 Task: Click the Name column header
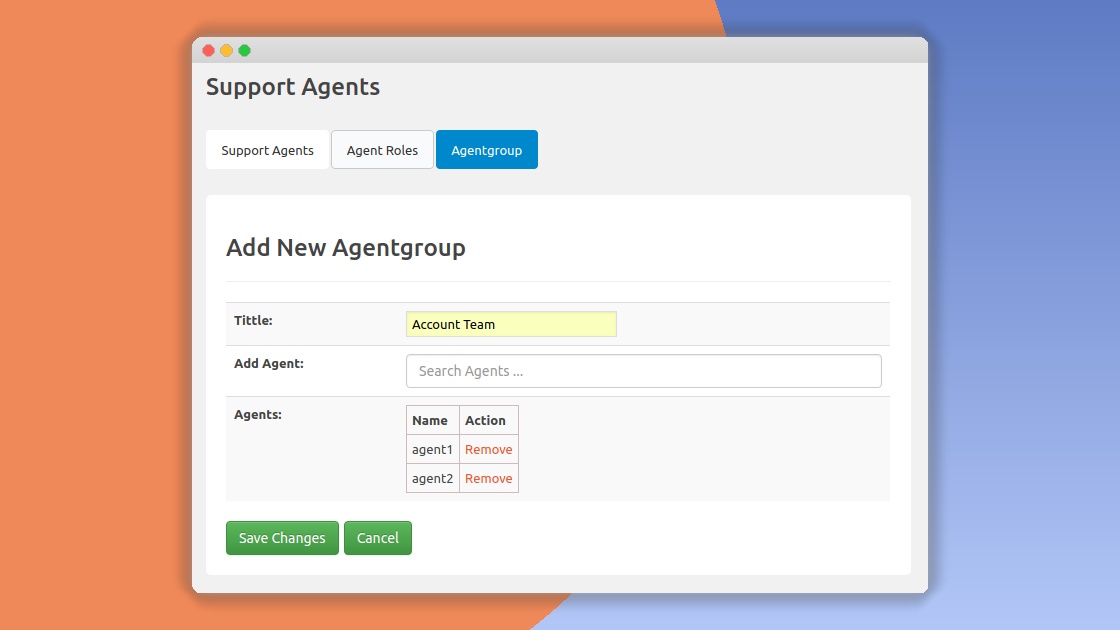430,421
